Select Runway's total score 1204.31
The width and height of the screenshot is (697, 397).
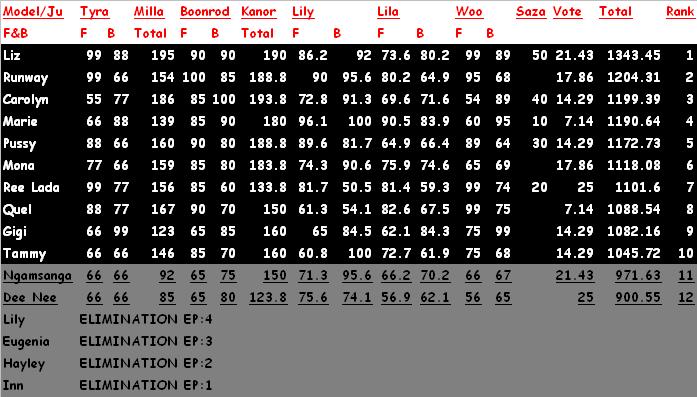(633, 77)
